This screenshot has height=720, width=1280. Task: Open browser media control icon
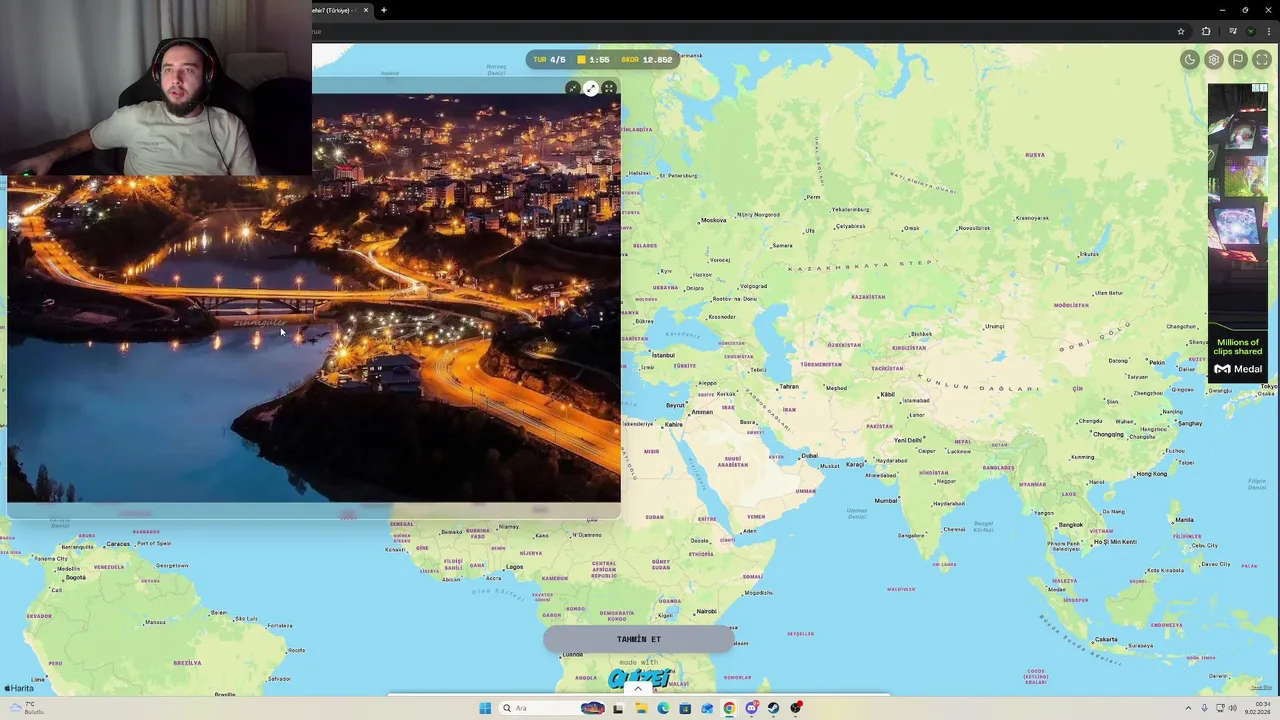1232,31
